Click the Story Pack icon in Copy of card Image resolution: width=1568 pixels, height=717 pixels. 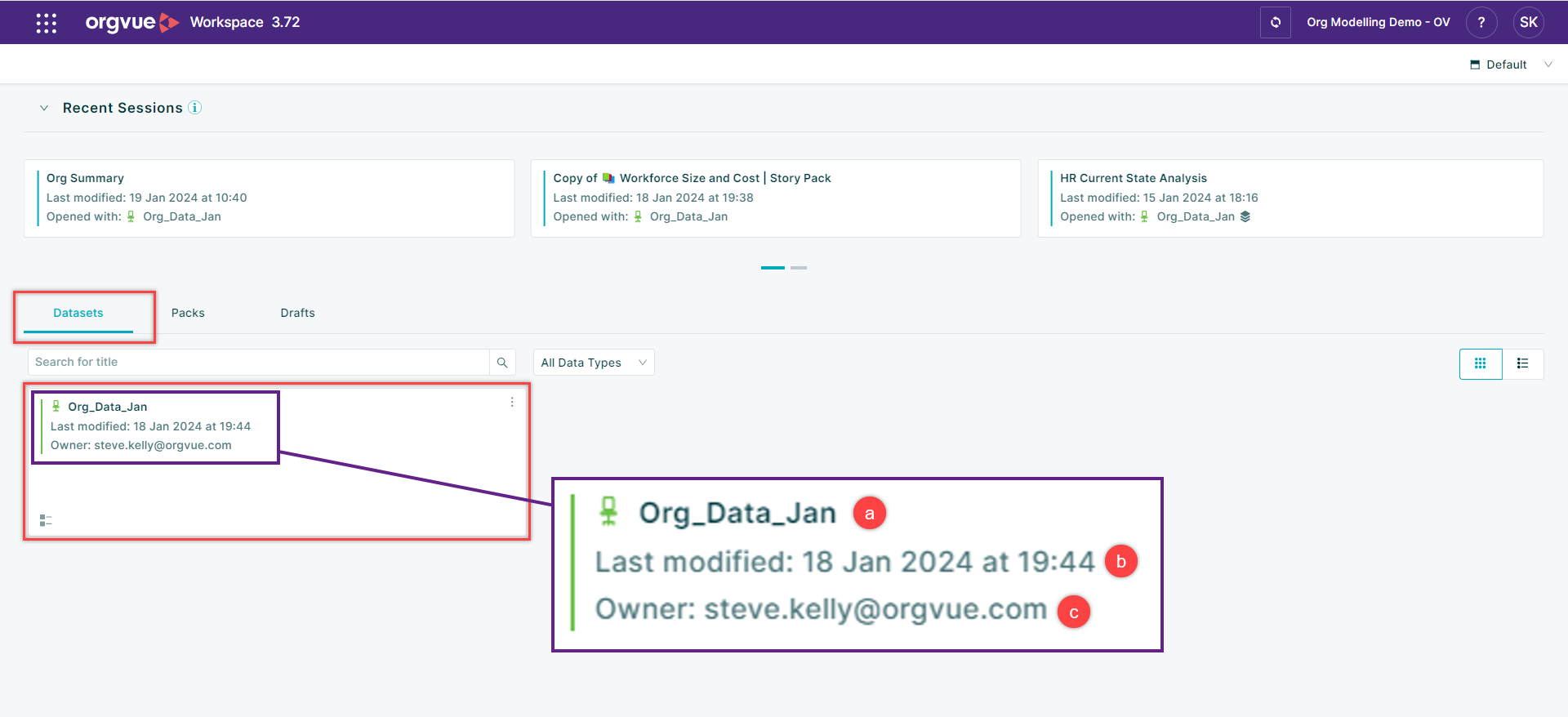pos(608,178)
